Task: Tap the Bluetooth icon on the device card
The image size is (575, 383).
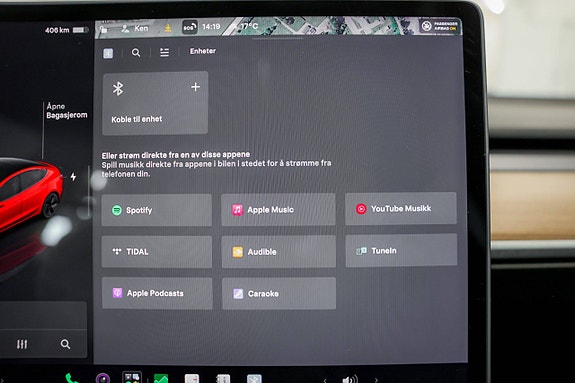Action: [118, 88]
